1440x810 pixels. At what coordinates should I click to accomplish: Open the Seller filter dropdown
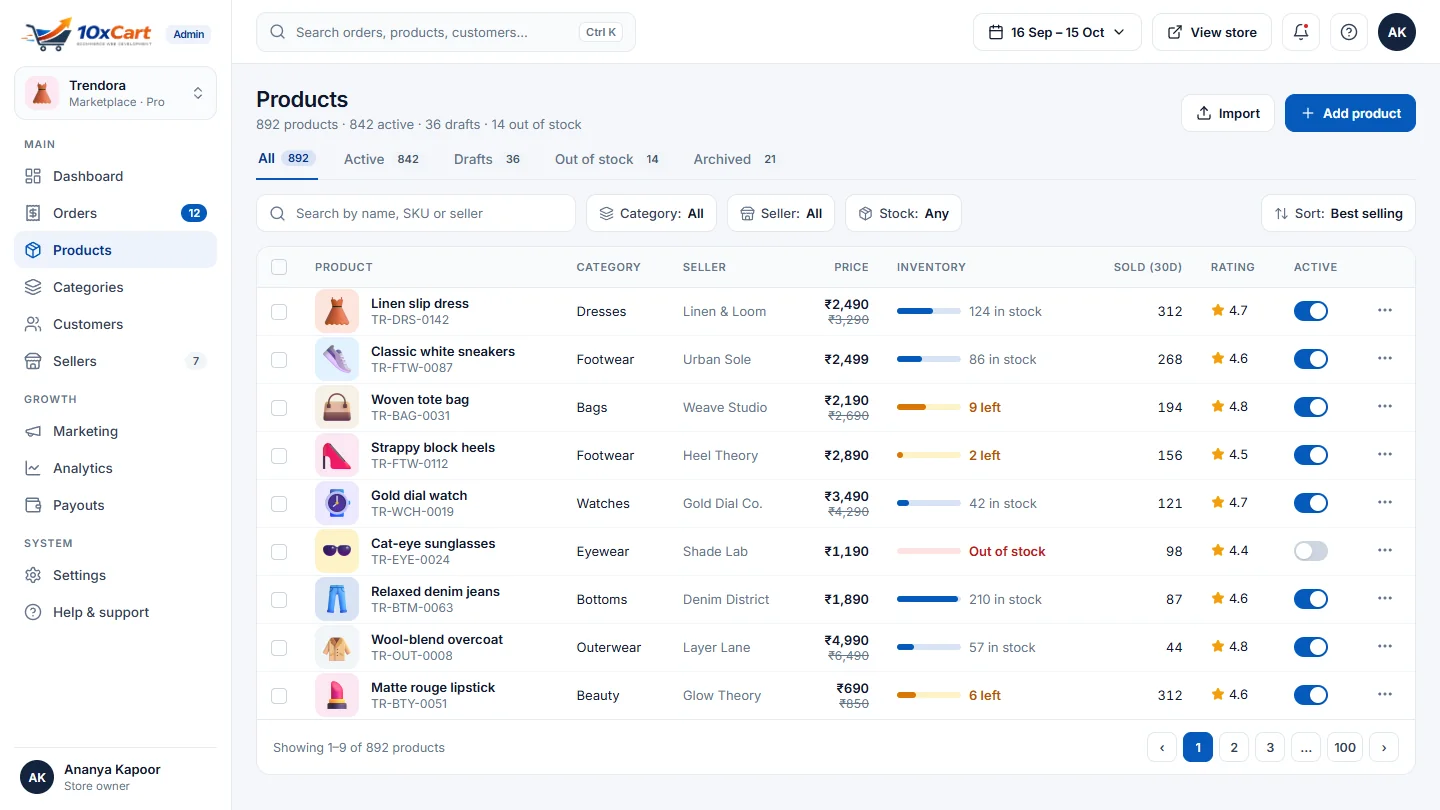pos(781,213)
